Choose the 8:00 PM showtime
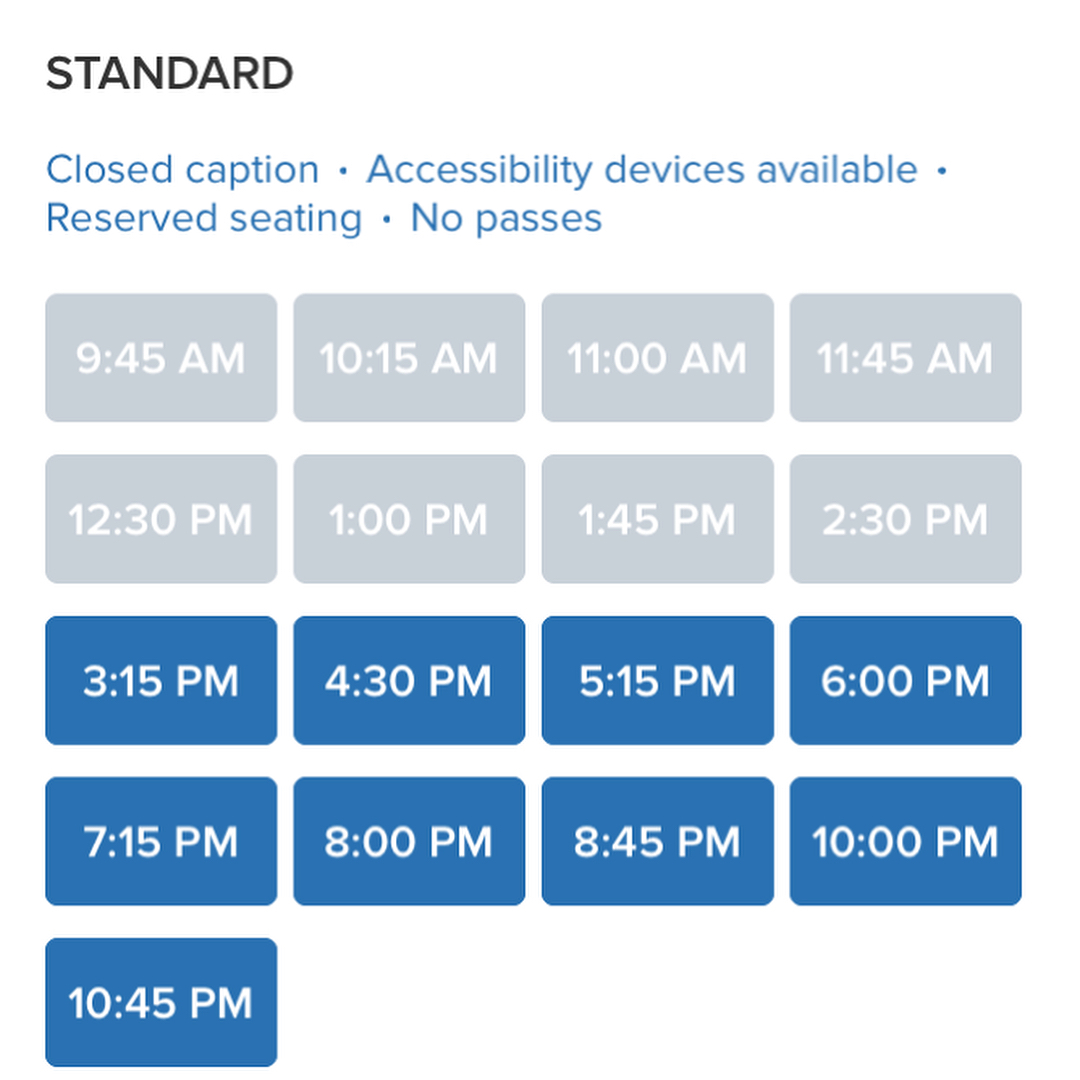The height and width of the screenshot is (1080, 1080). pyautogui.click(x=409, y=842)
